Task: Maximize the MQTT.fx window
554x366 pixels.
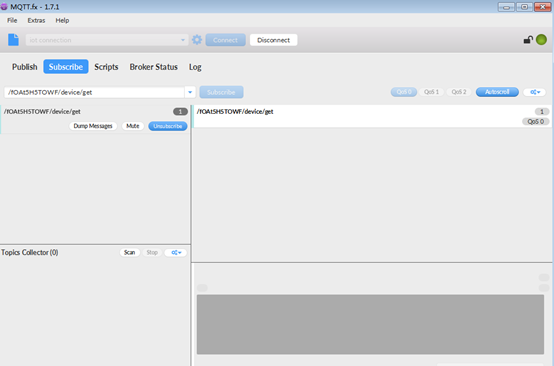Action: point(524,7)
